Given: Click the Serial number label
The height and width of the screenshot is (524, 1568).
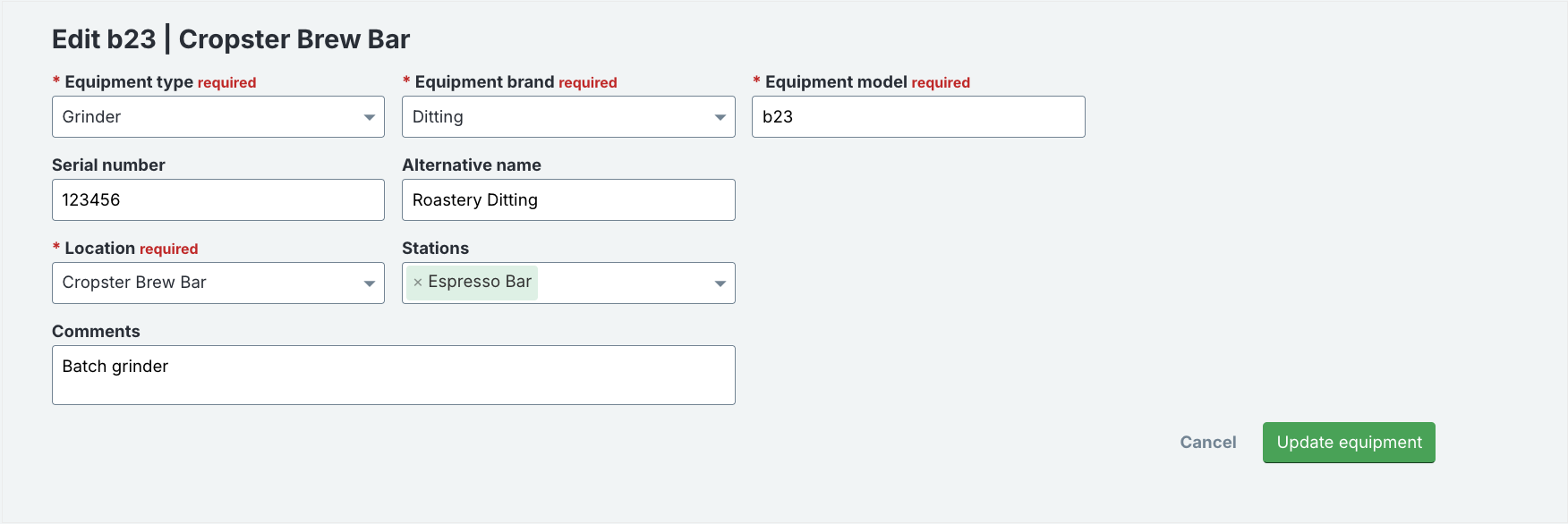Looking at the screenshot, I should [108, 165].
